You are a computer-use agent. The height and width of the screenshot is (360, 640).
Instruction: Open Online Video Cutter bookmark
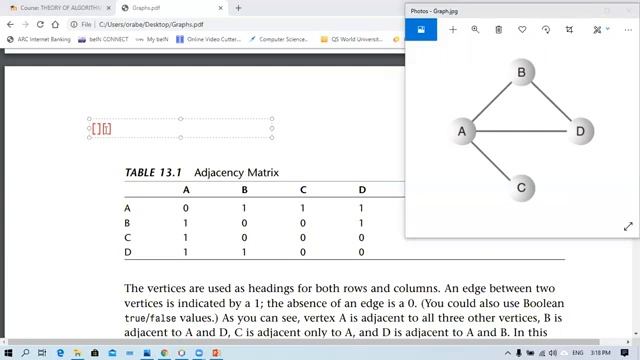[209, 39]
